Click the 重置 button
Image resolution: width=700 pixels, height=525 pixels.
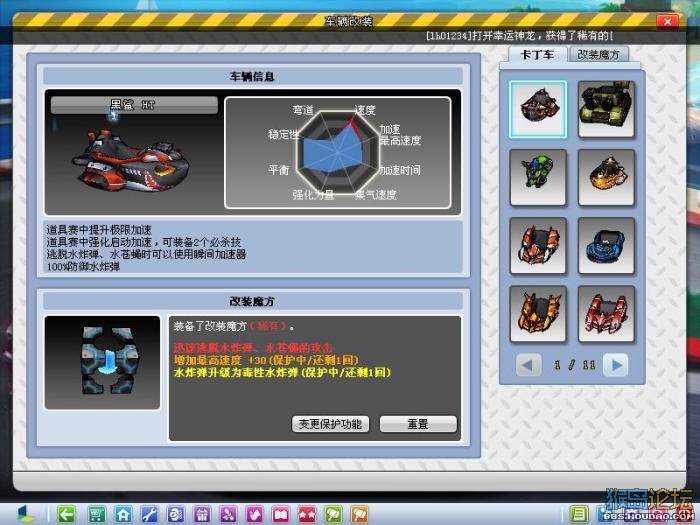click(x=418, y=424)
